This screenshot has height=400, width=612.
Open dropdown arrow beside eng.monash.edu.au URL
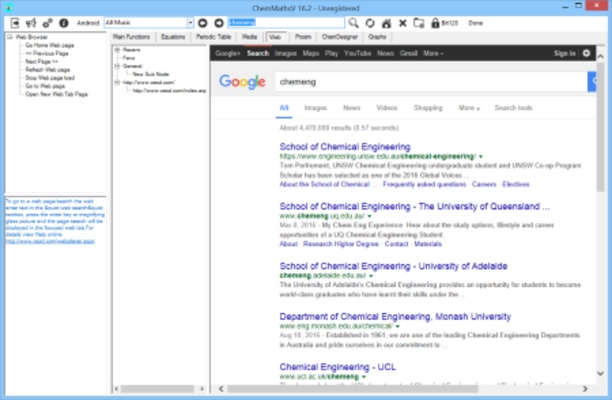398,326
